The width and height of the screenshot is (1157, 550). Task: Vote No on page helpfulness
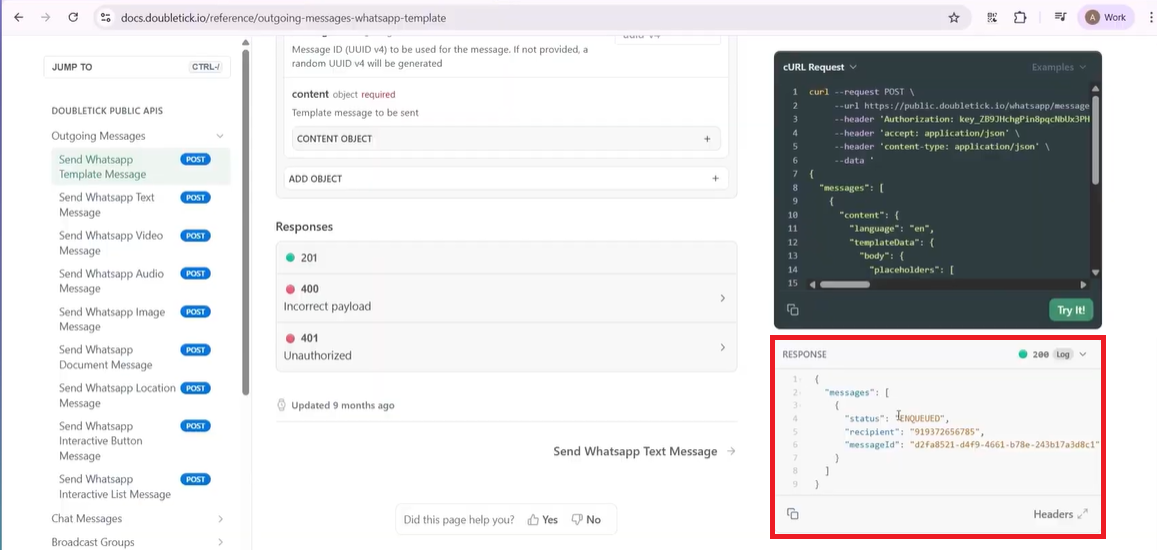[x=586, y=520]
